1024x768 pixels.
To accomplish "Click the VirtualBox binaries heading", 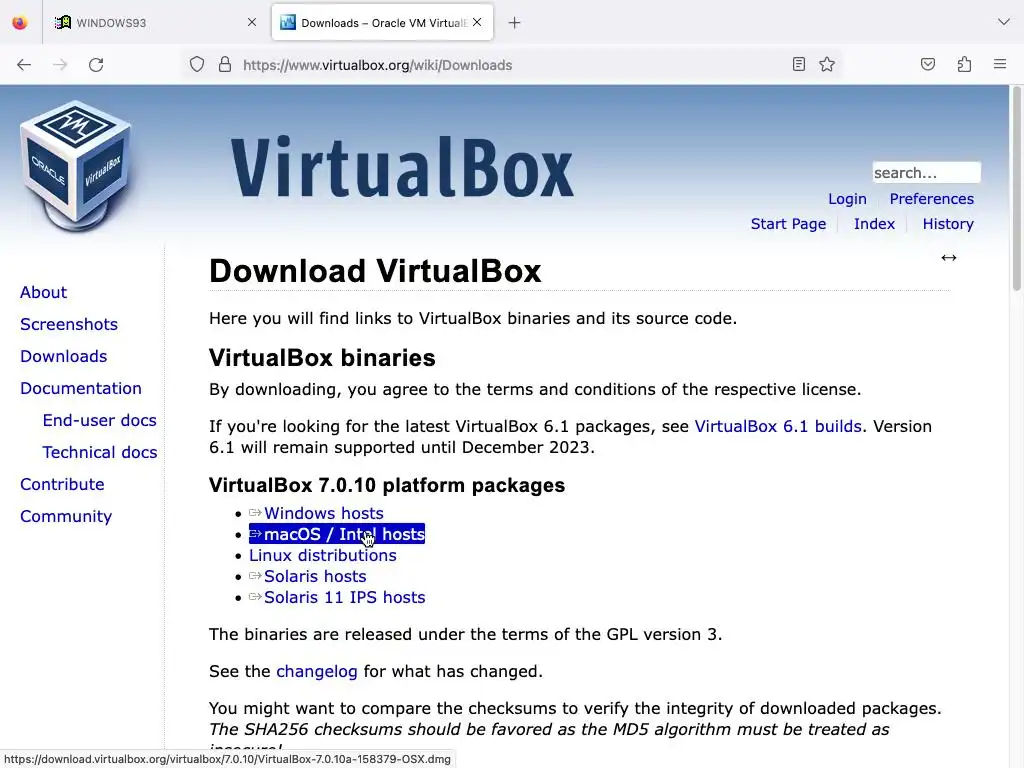I will click(322, 358).
